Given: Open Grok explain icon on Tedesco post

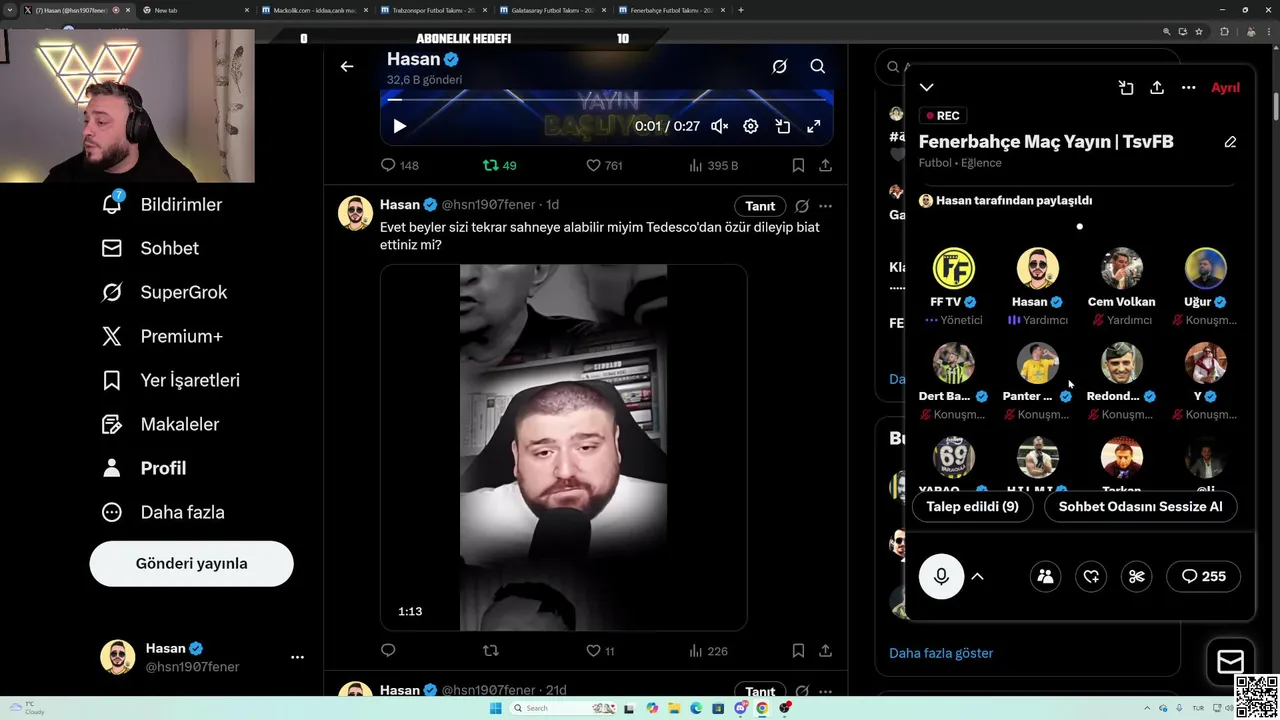Looking at the screenshot, I should click(x=802, y=206).
